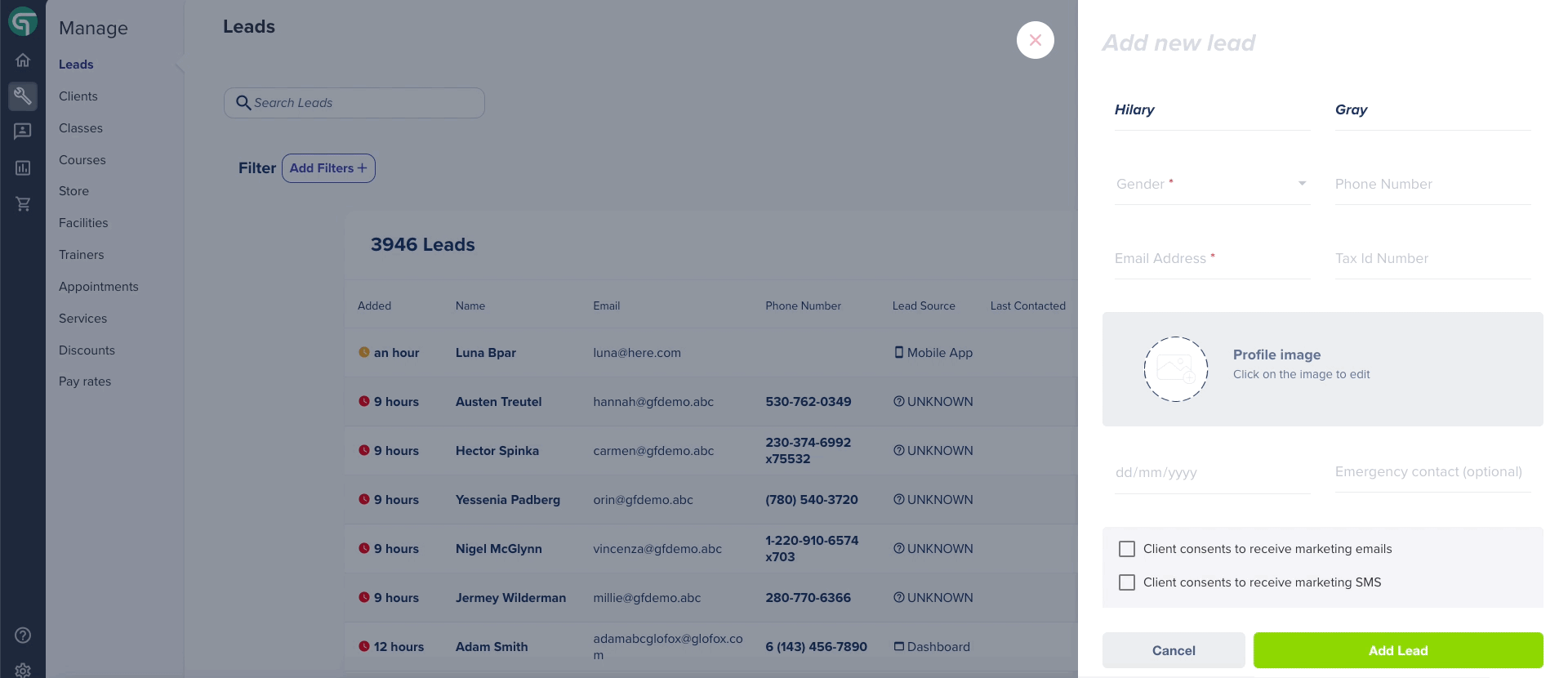
Task: Open the contacts card sidebar icon
Action: (23, 131)
